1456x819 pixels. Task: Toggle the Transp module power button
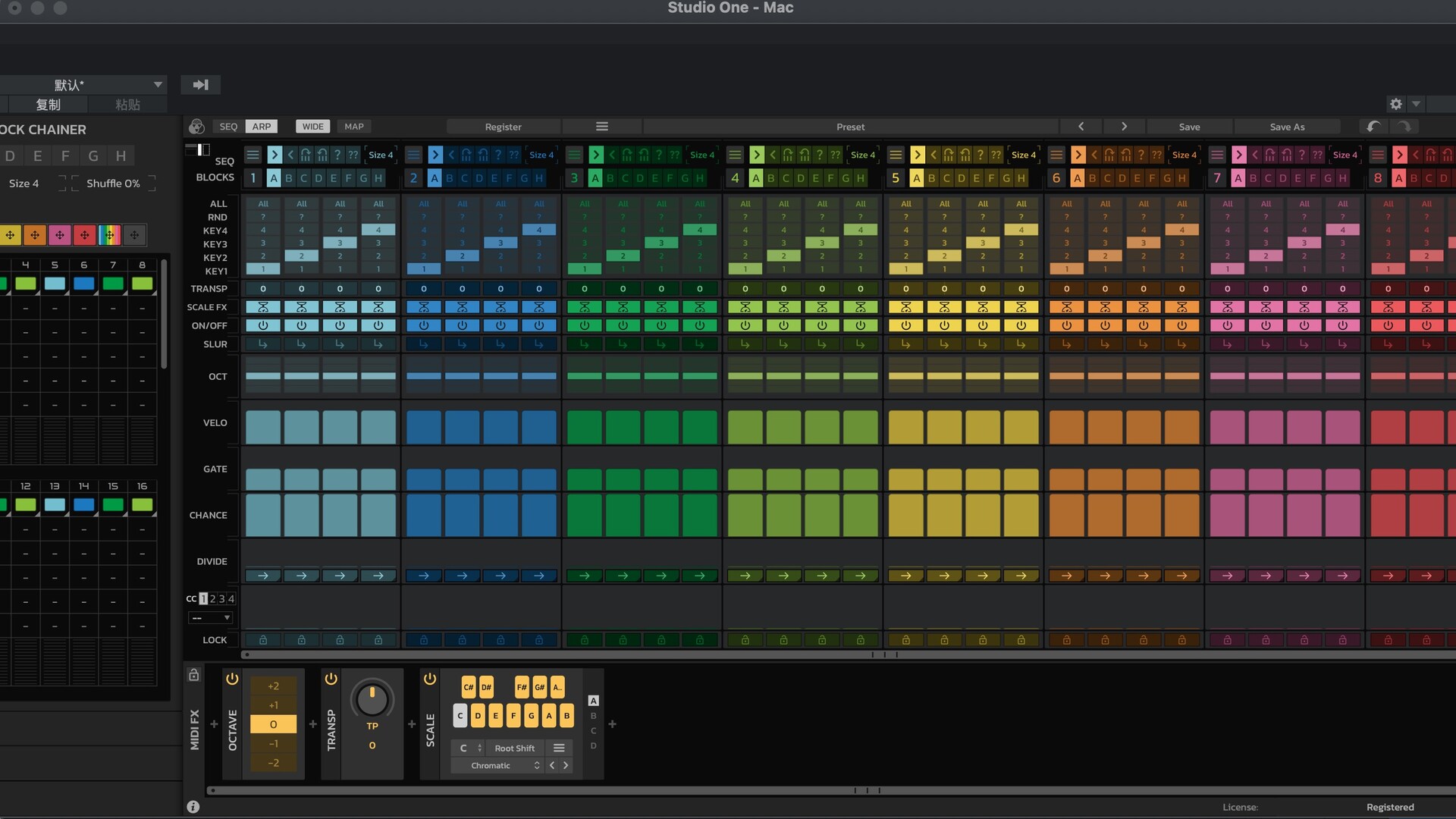pyautogui.click(x=331, y=679)
